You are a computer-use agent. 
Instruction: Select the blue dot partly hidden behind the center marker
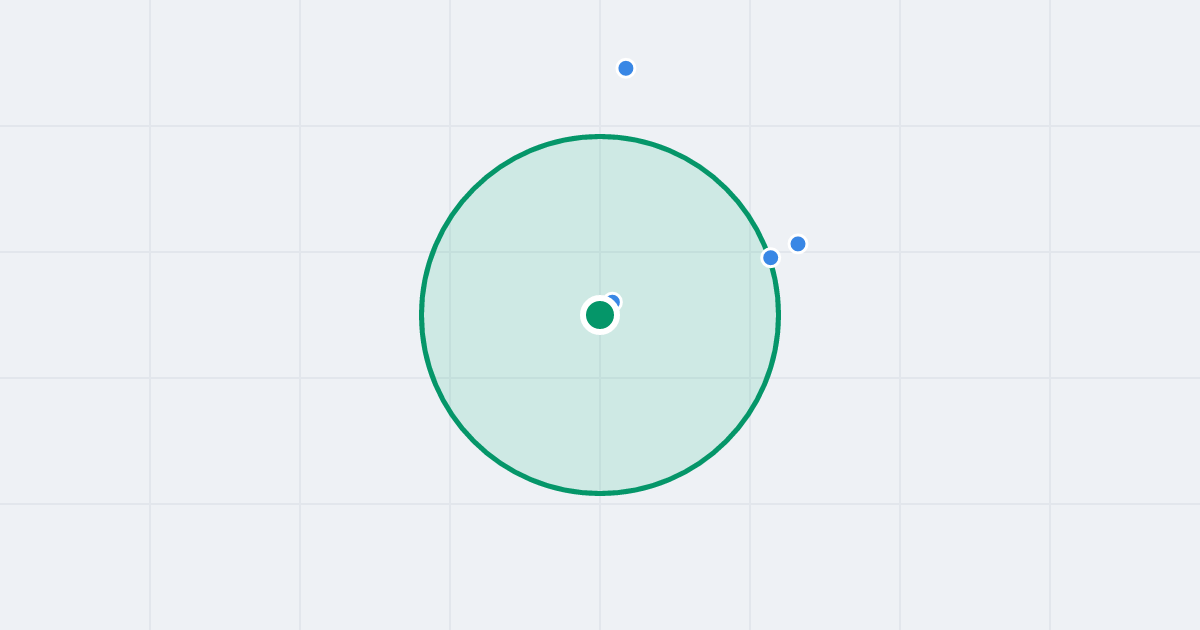613,301
